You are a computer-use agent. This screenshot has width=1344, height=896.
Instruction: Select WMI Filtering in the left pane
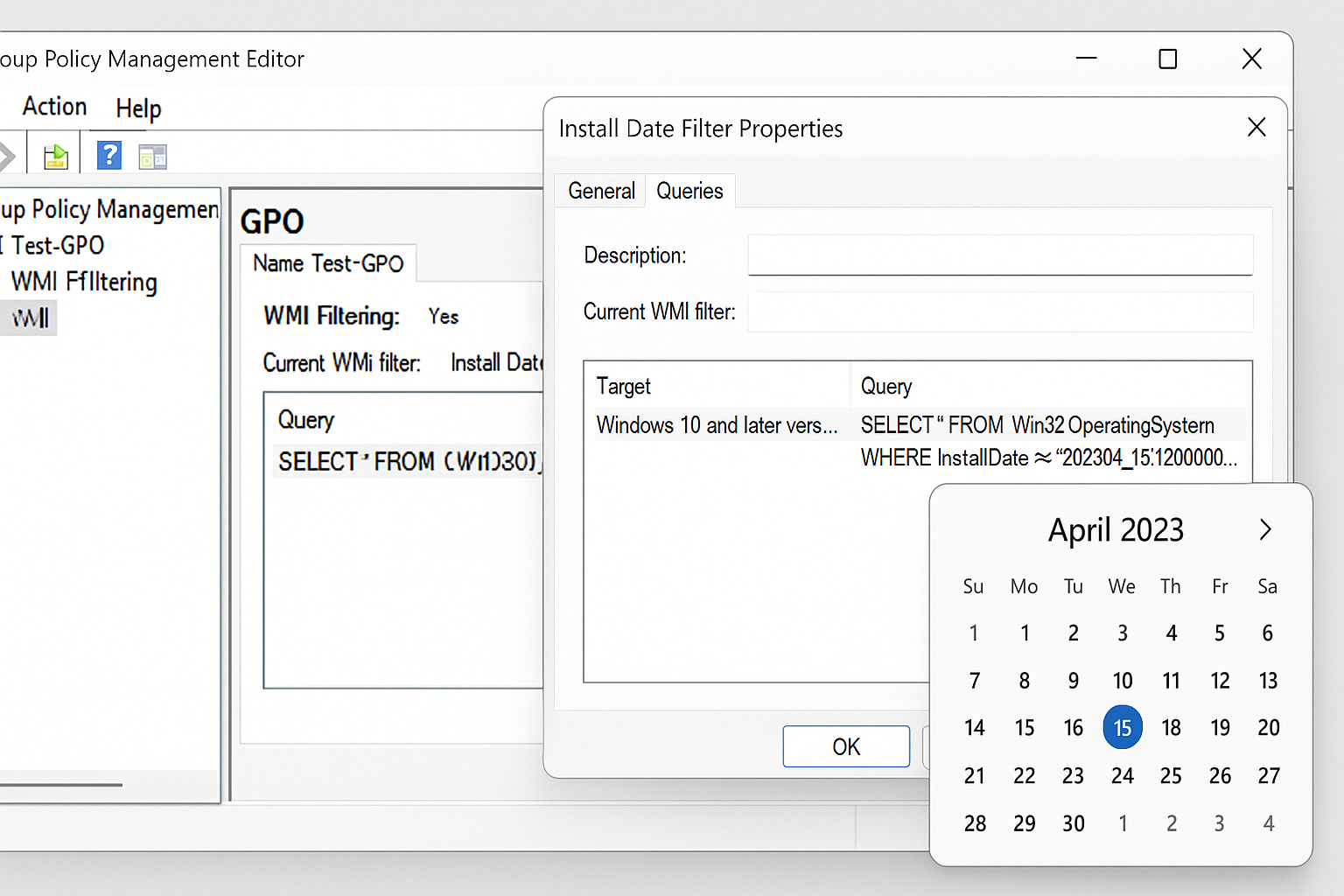pos(84,282)
